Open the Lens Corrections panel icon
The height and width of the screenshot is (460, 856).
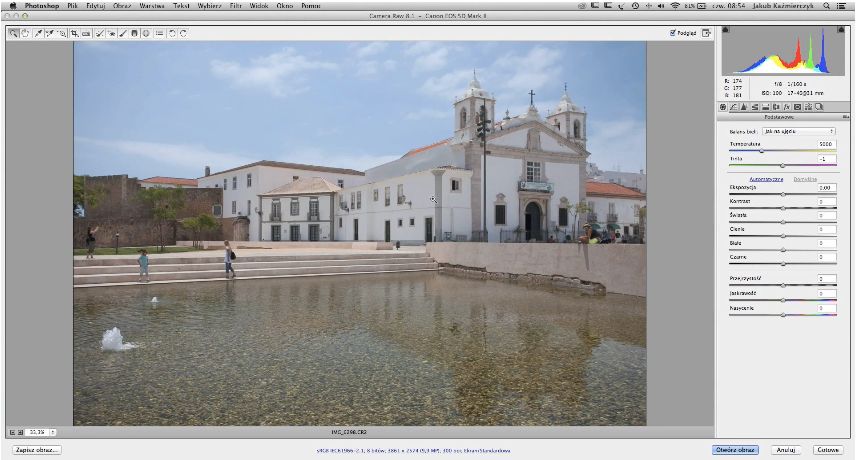pos(776,107)
